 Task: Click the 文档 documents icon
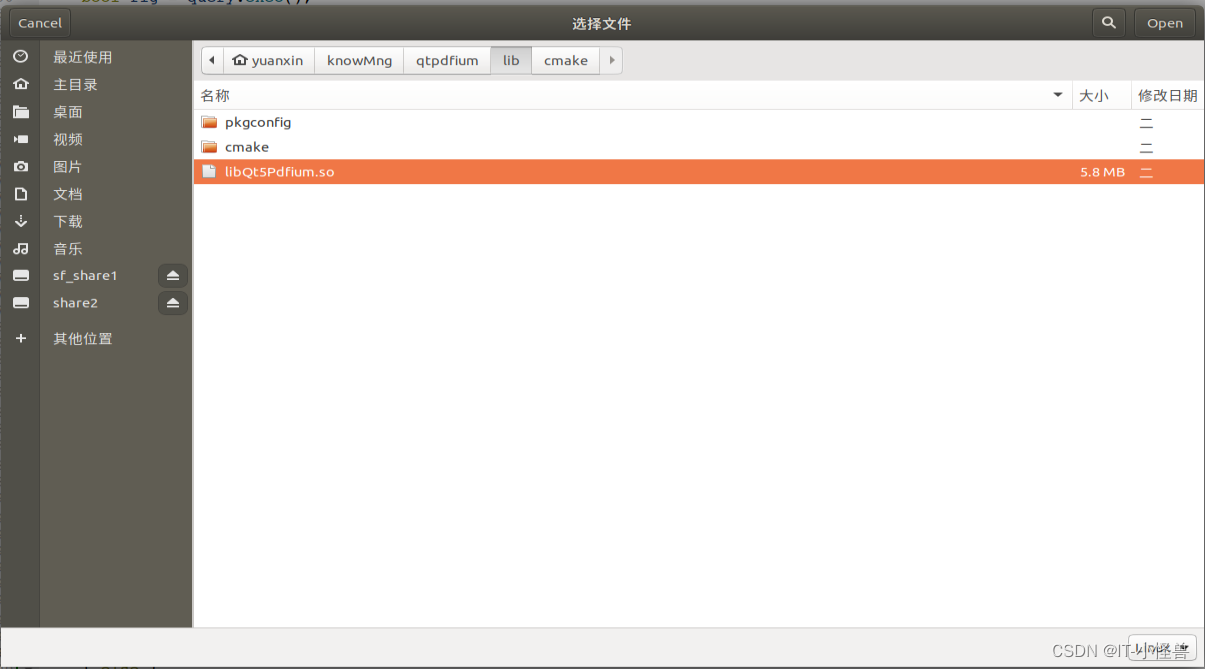[20, 193]
